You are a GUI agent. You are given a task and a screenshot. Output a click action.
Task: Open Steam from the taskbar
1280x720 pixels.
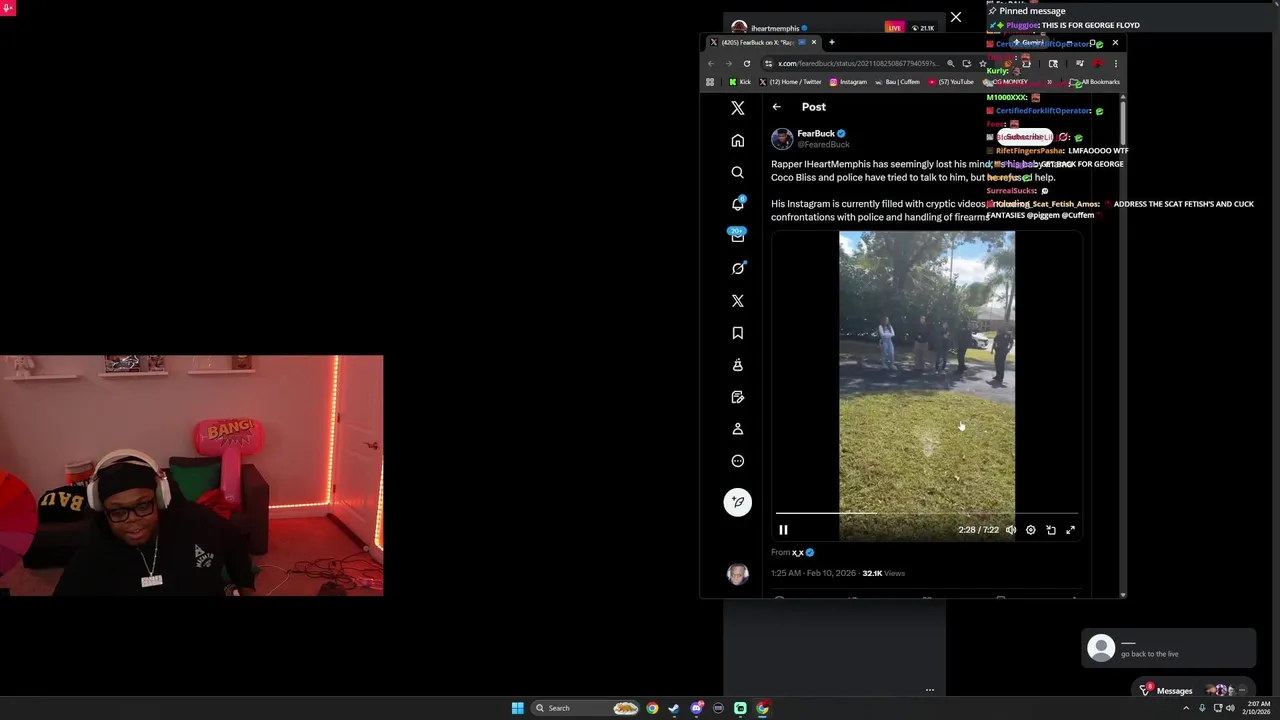click(674, 708)
